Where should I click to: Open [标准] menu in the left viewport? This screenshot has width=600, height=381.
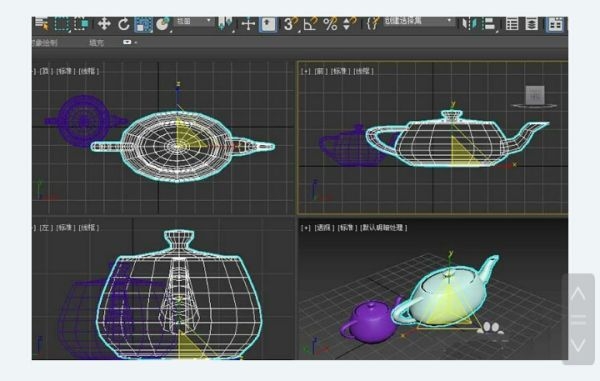[65, 228]
